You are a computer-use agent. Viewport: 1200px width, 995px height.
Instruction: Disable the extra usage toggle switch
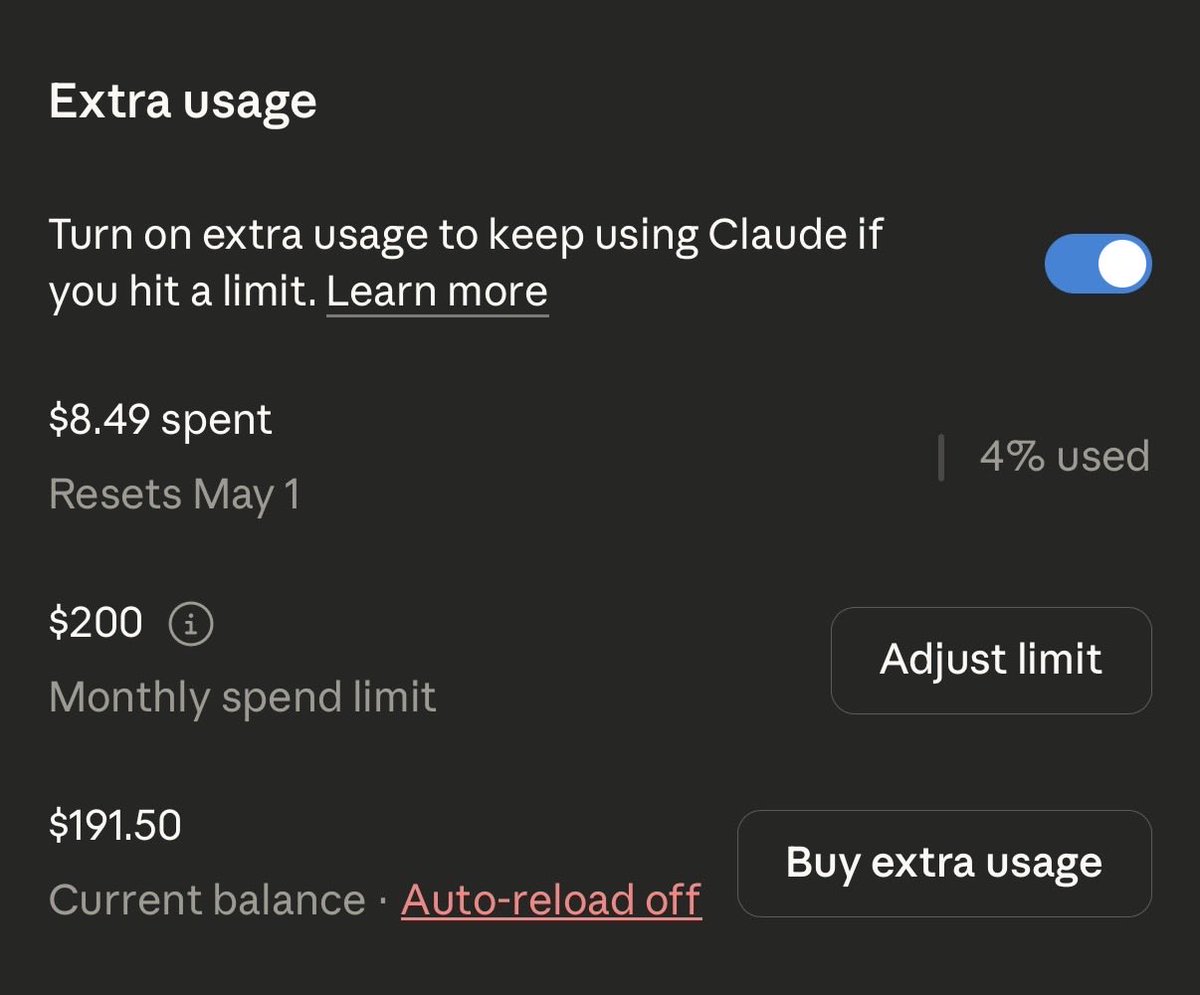click(x=1098, y=264)
